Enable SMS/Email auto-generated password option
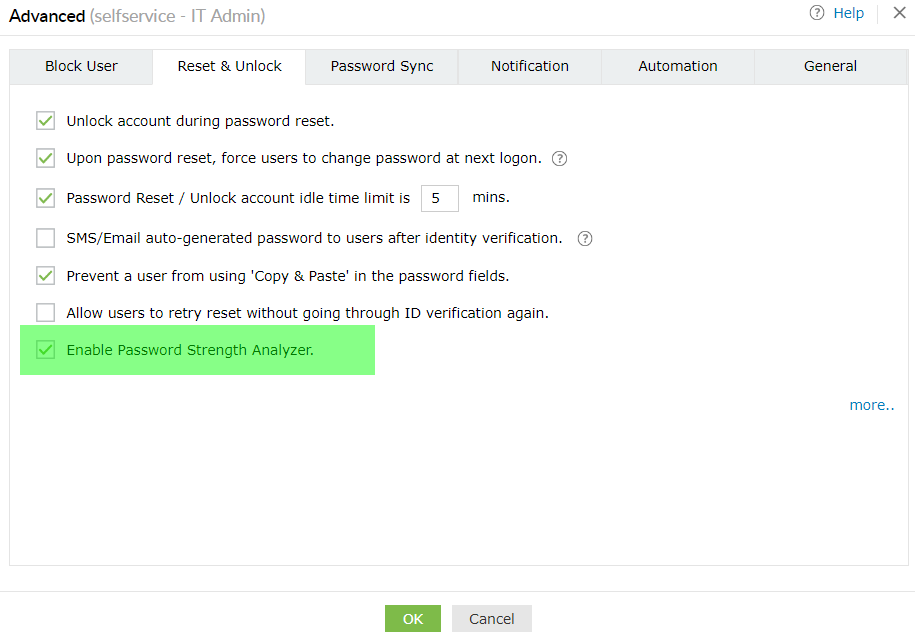 (x=46, y=238)
